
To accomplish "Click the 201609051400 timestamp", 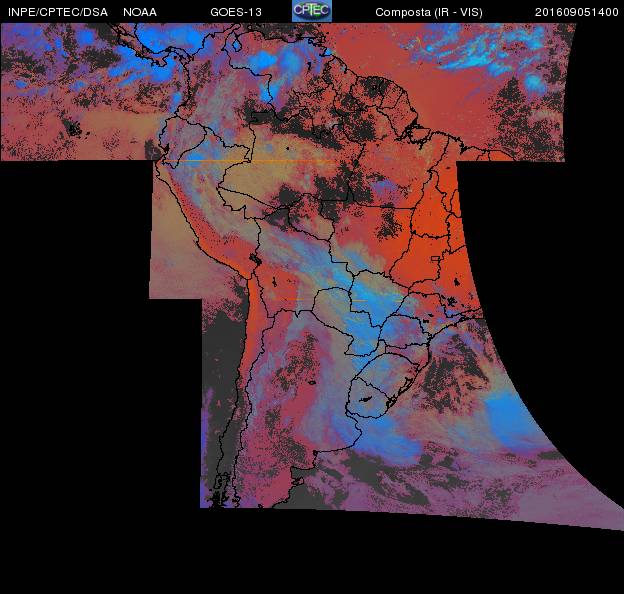I will [x=576, y=12].
